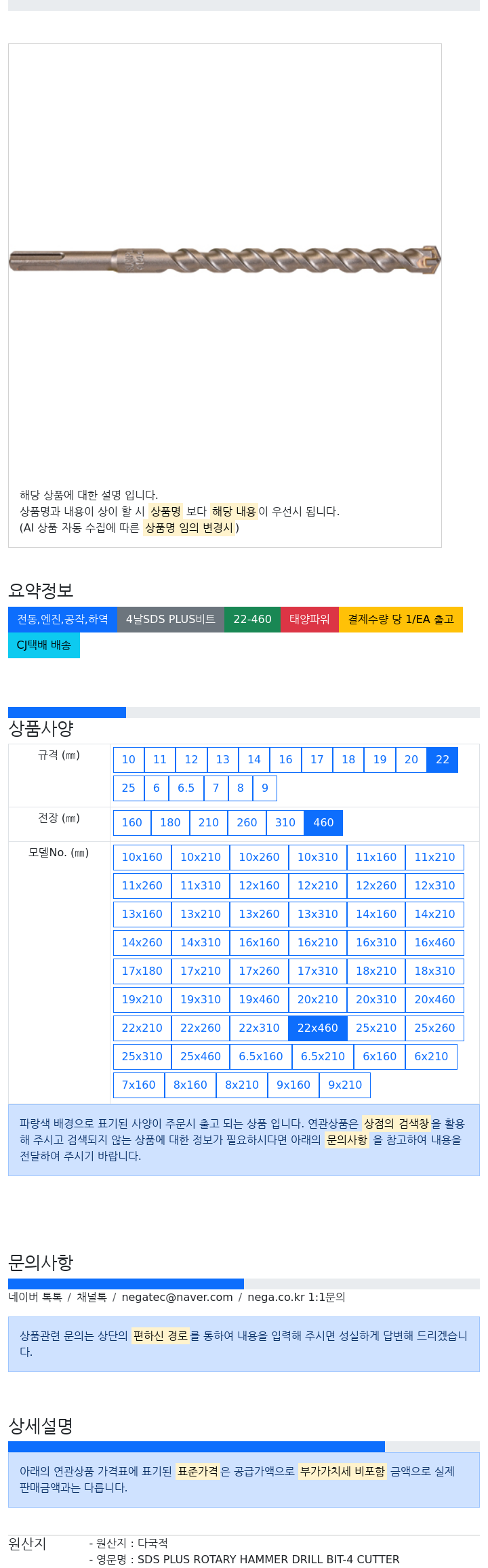
Task: Click the 6.5x210 model option
Action: pos(323,1056)
